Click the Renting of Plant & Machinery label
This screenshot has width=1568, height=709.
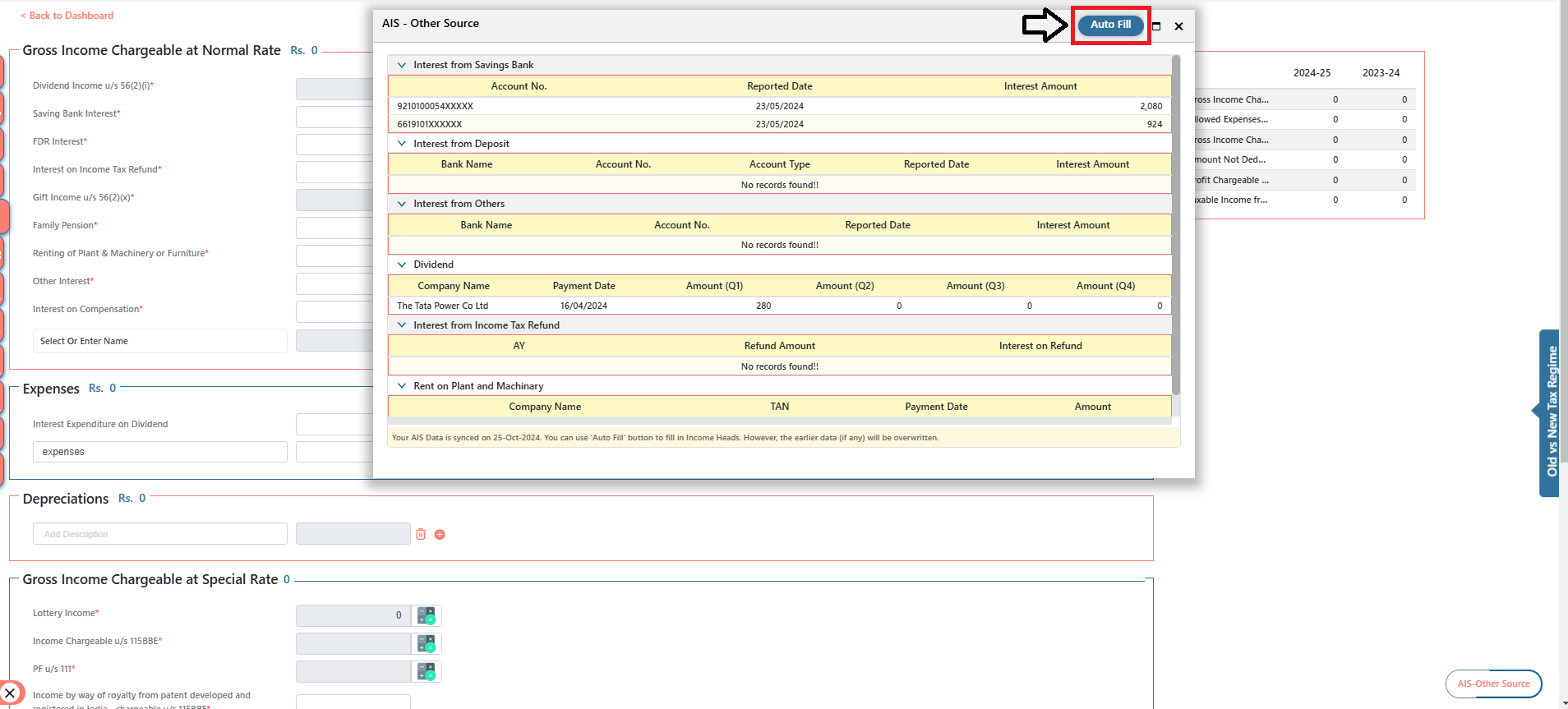pyautogui.click(x=121, y=253)
